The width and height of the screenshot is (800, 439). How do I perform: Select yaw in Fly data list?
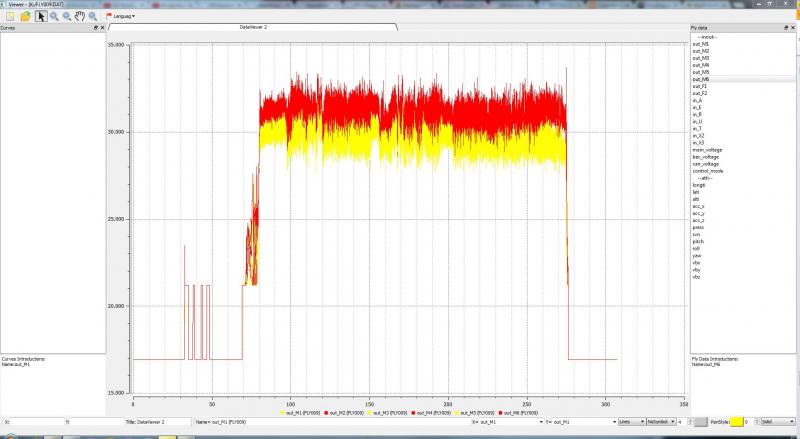(697, 256)
